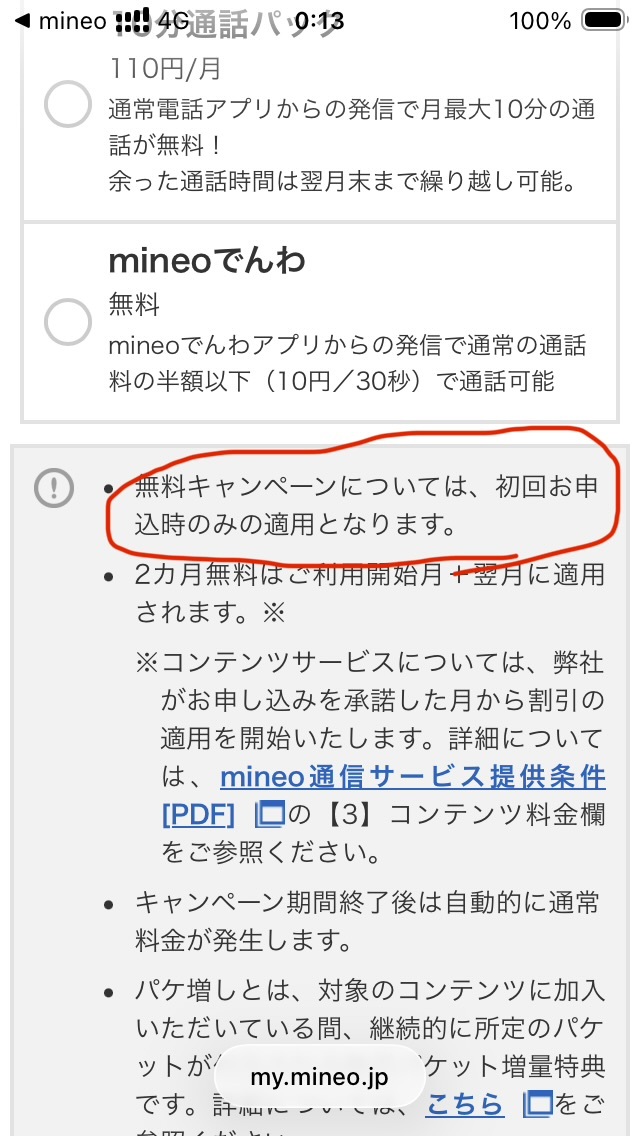640x1136 pixels.
Task: Tap the mineoでんわ option heading
Action: point(206,261)
